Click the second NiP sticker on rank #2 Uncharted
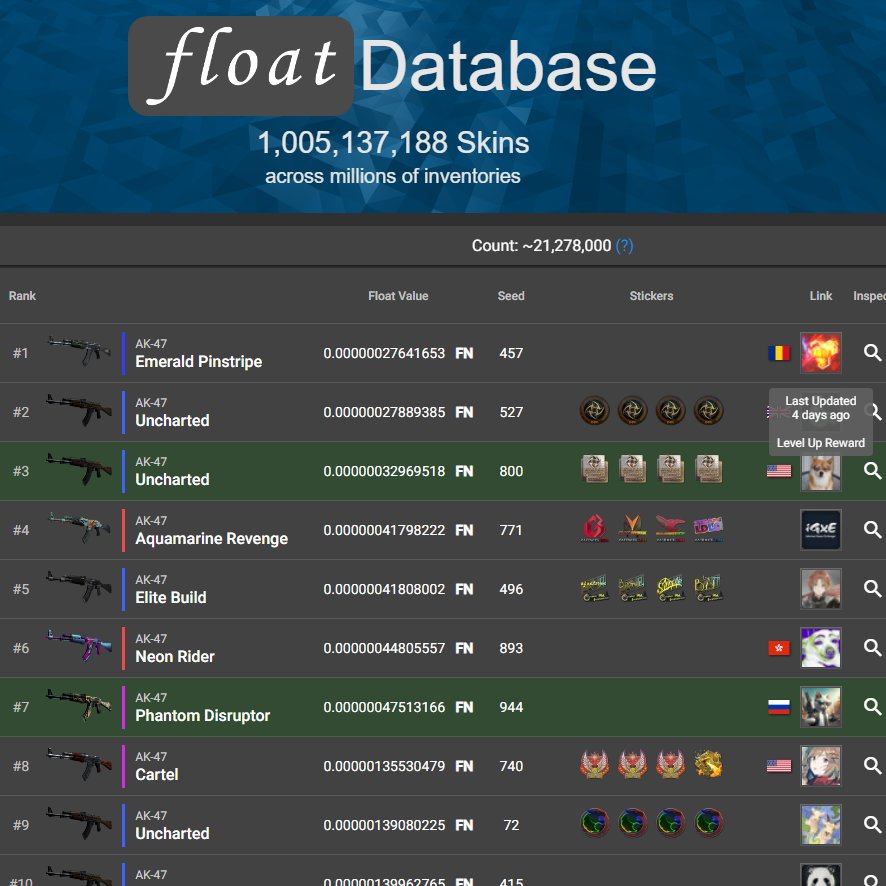886x886 pixels. [632, 411]
